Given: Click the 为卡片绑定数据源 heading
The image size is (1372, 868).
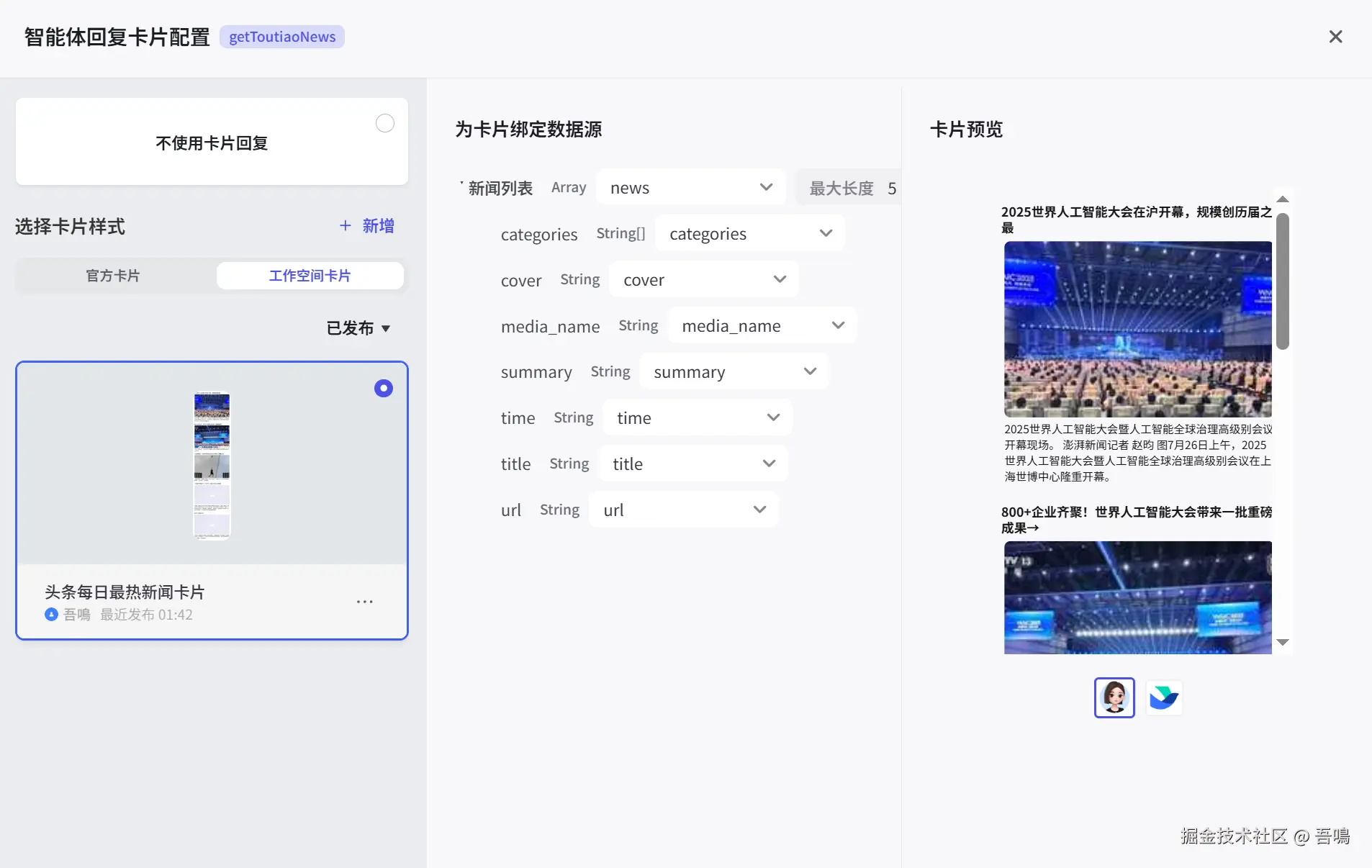Looking at the screenshot, I should point(528,130).
